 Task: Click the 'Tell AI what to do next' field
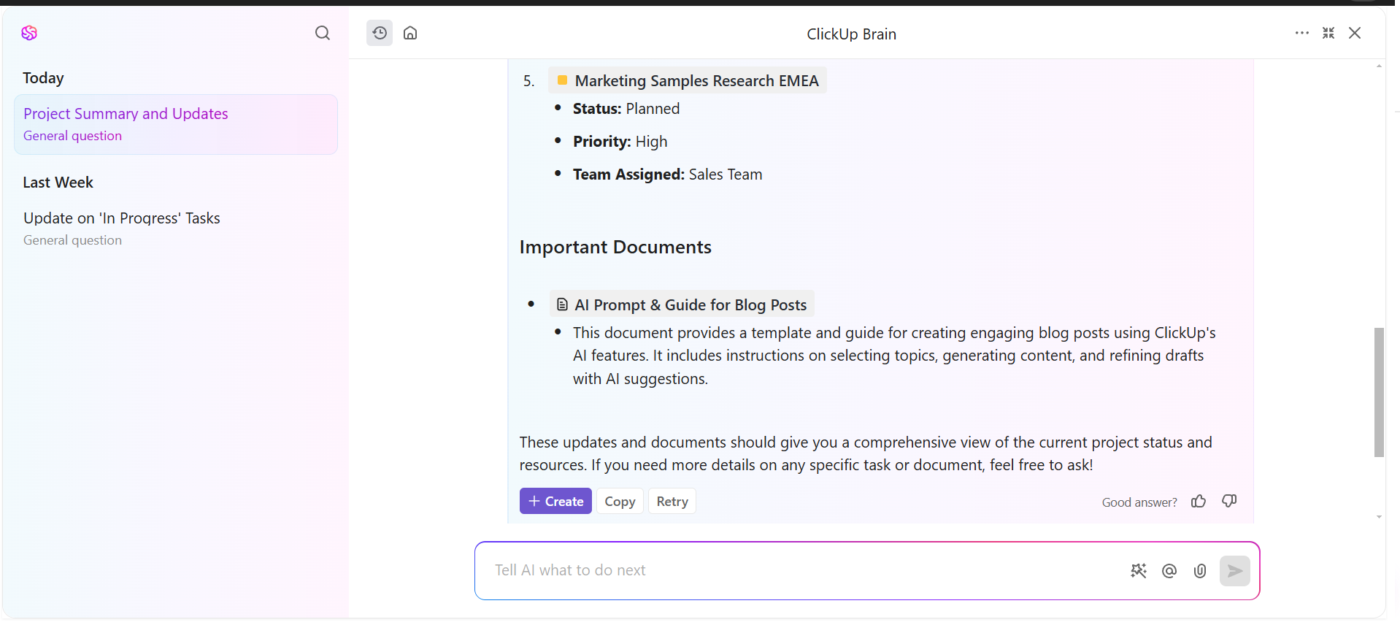point(800,570)
